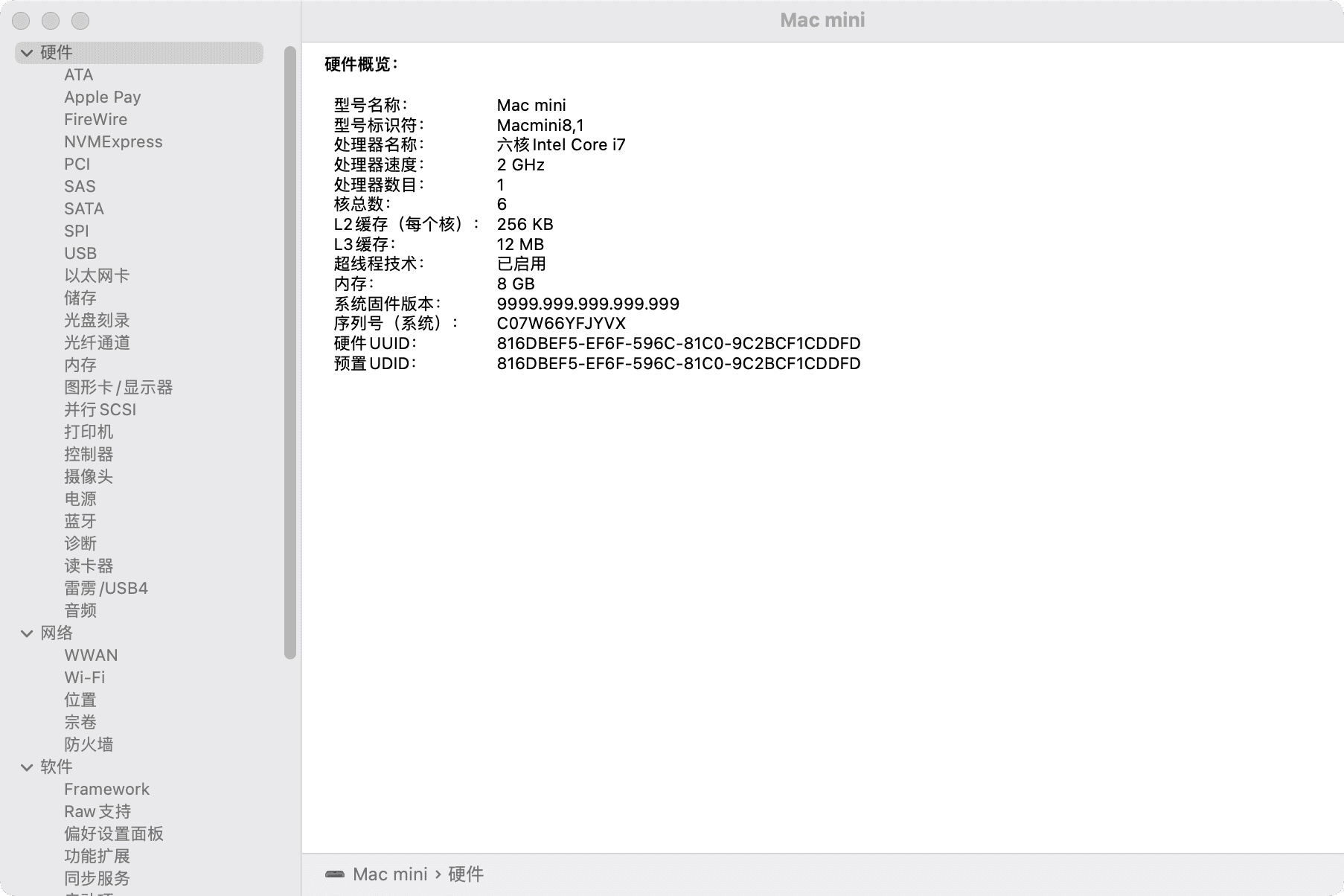Select 偏好设置面板 in the sidebar
Viewport: 1344px width, 896px height.
tap(114, 834)
